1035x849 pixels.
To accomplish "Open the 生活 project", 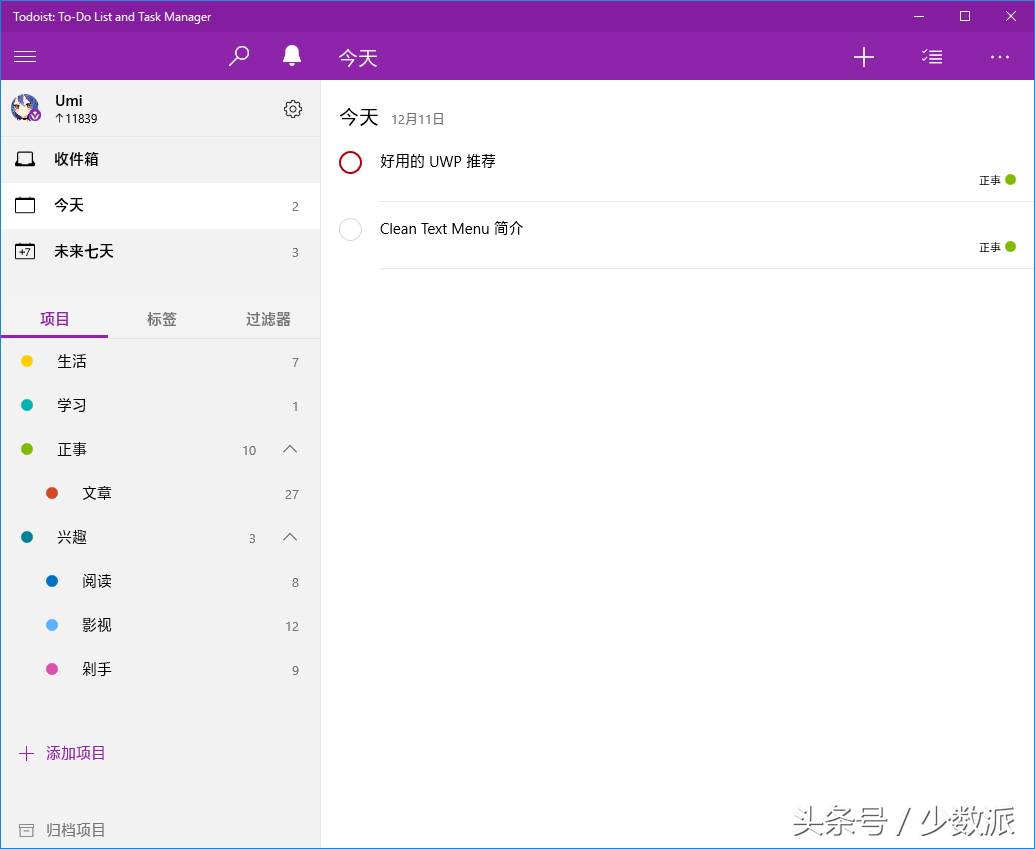I will [x=160, y=361].
